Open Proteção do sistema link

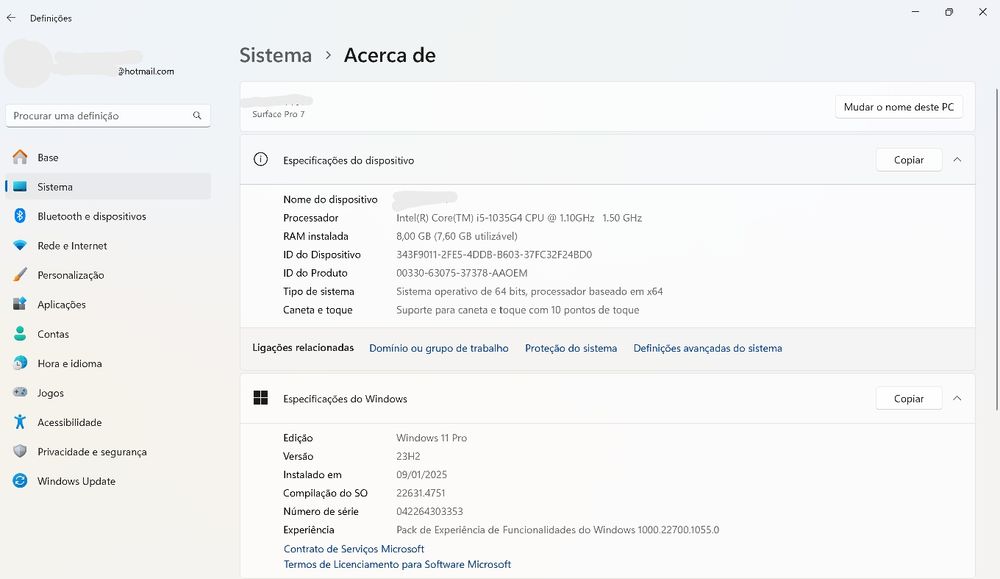571,348
